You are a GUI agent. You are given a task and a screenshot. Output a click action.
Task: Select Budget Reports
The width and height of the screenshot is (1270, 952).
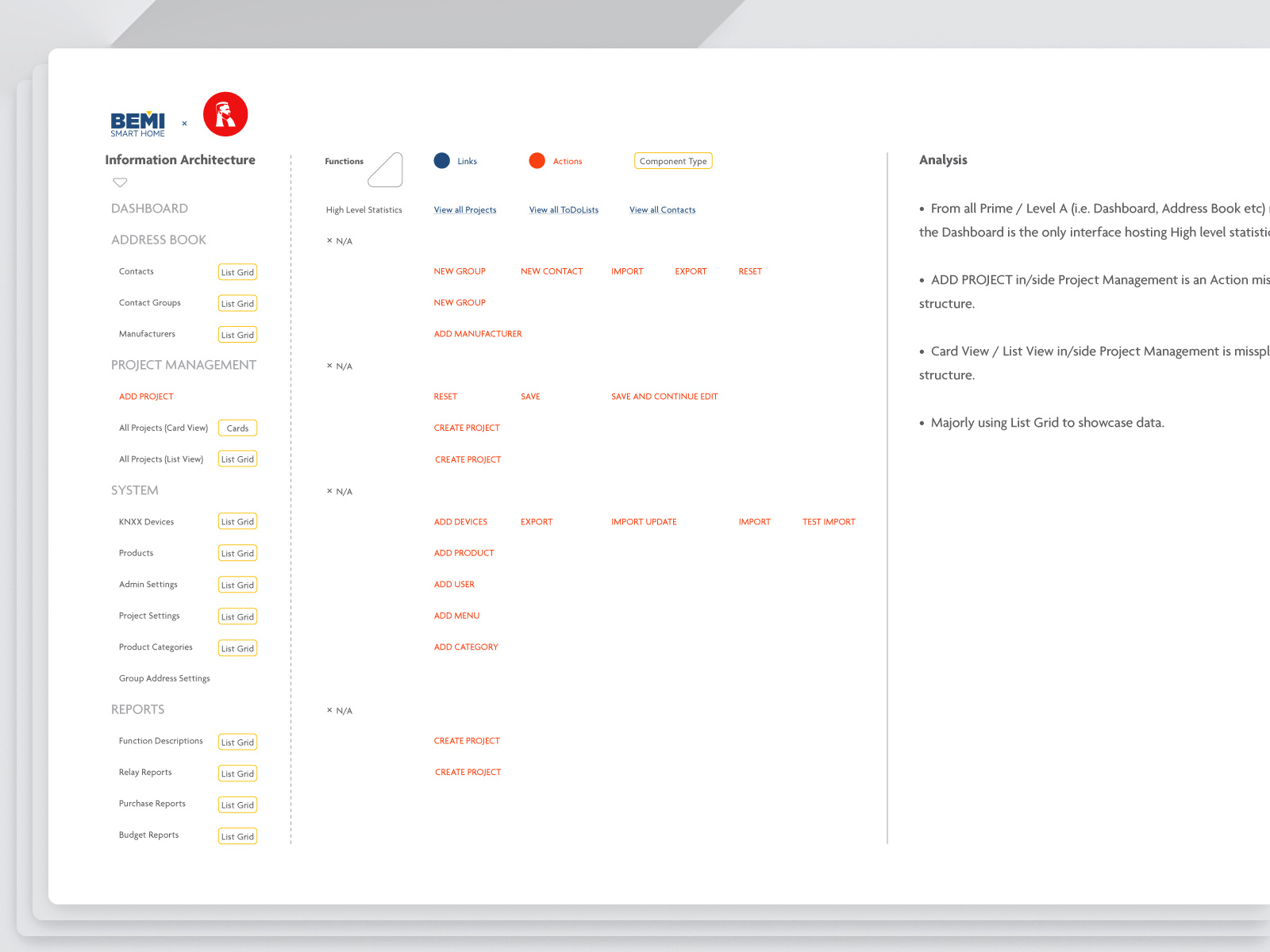tap(149, 835)
